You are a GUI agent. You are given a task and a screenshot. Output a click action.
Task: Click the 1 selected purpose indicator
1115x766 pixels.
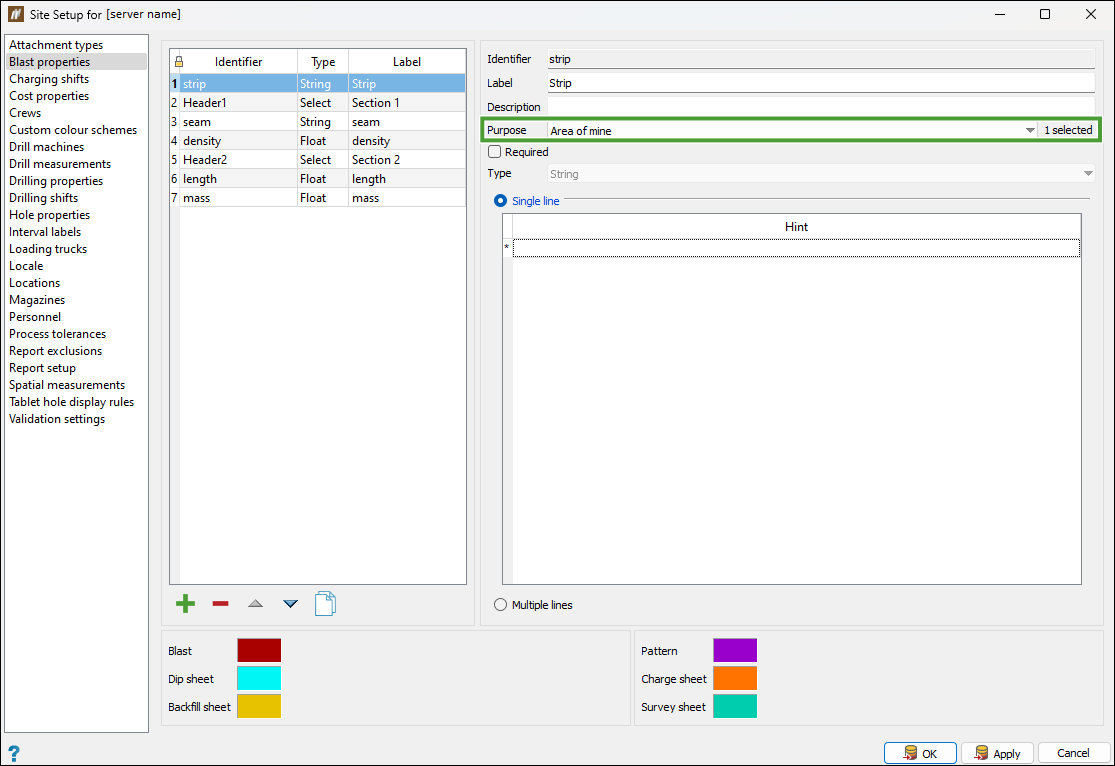click(x=1068, y=130)
